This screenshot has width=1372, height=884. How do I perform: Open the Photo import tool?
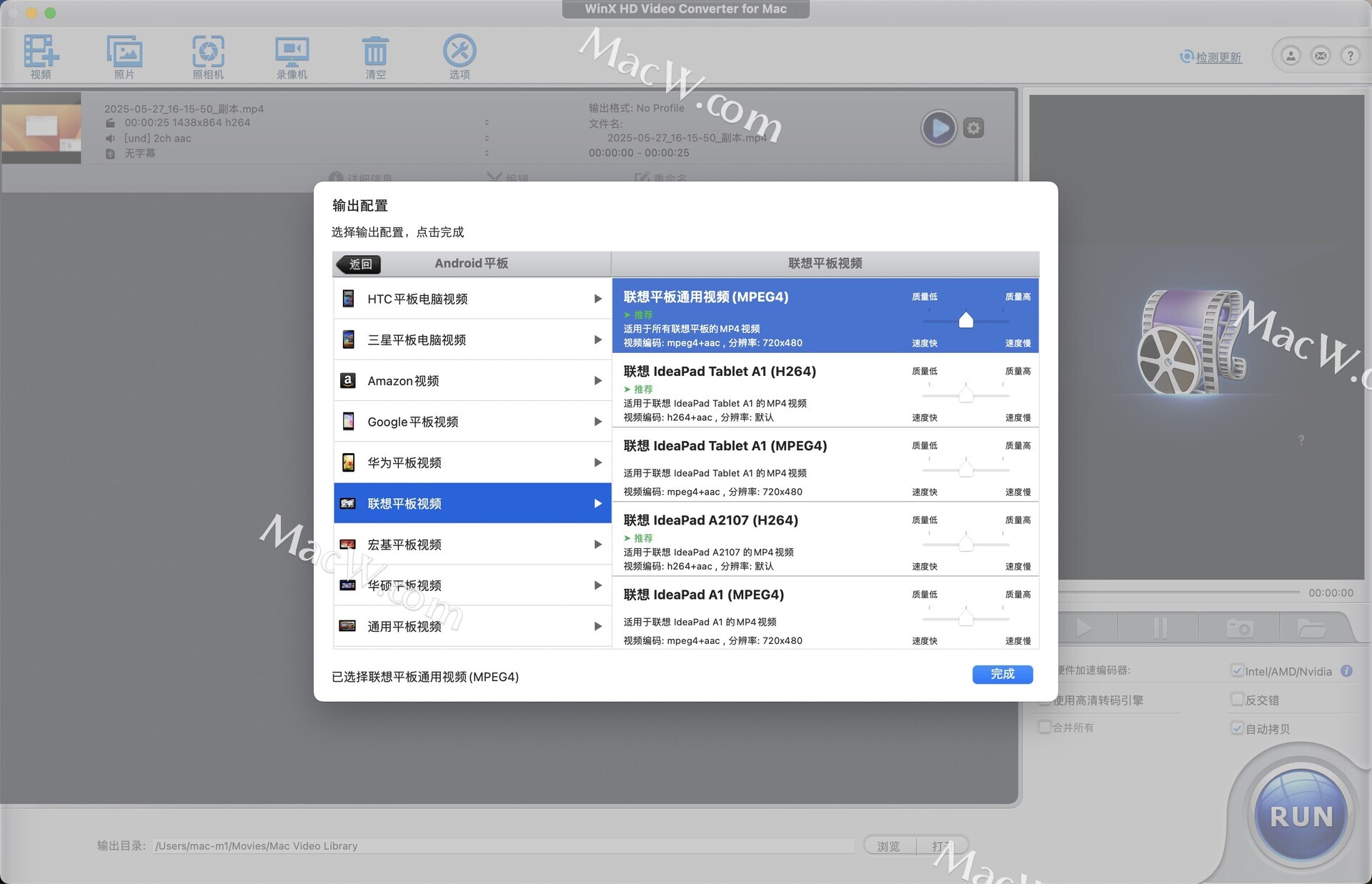[124, 51]
